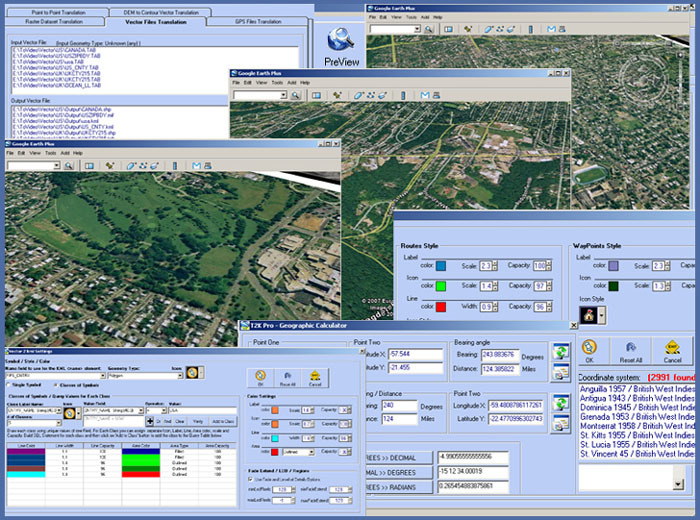700x520 pixels.
Task: Select path tool in middle Google Earth window
Action: 371,95
